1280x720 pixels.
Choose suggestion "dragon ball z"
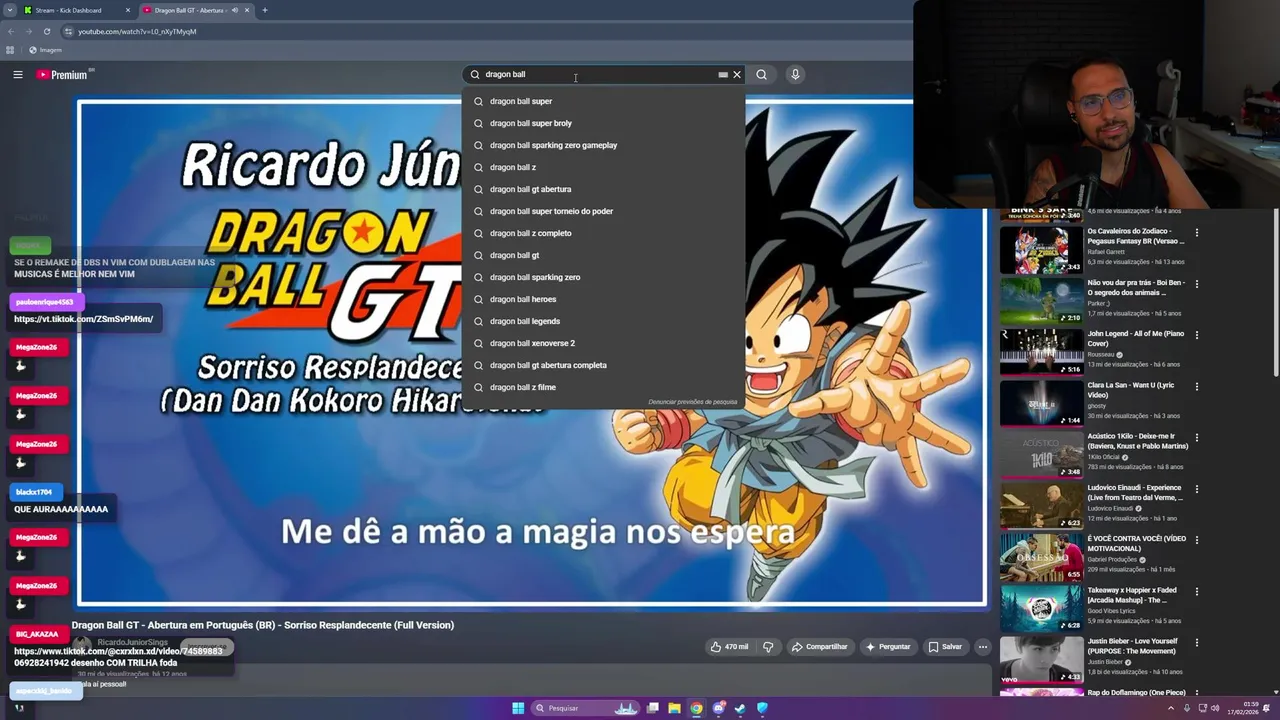[x=603, y=167]
